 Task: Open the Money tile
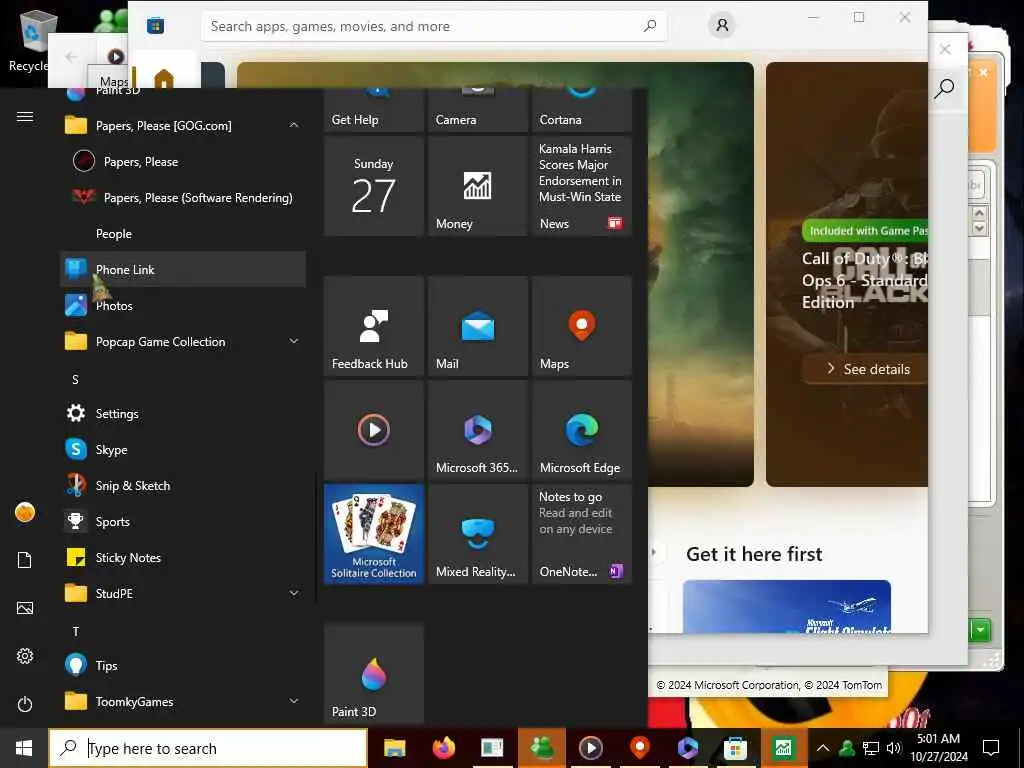477,186
